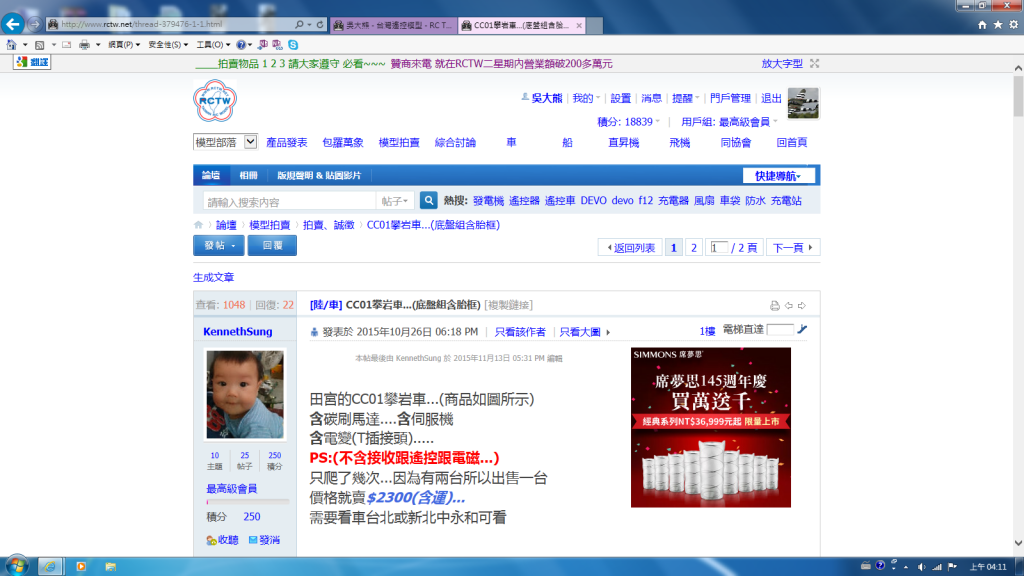The image size is (1024, 576).
Task: Click the 門戶管理 link
Action: 730,98
